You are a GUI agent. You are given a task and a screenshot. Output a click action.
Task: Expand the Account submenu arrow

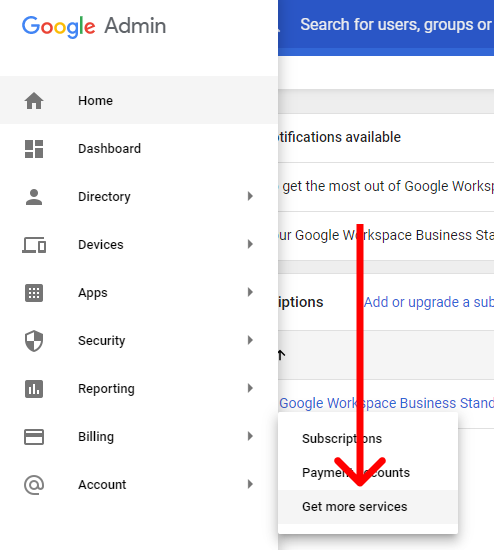[250, 484]
